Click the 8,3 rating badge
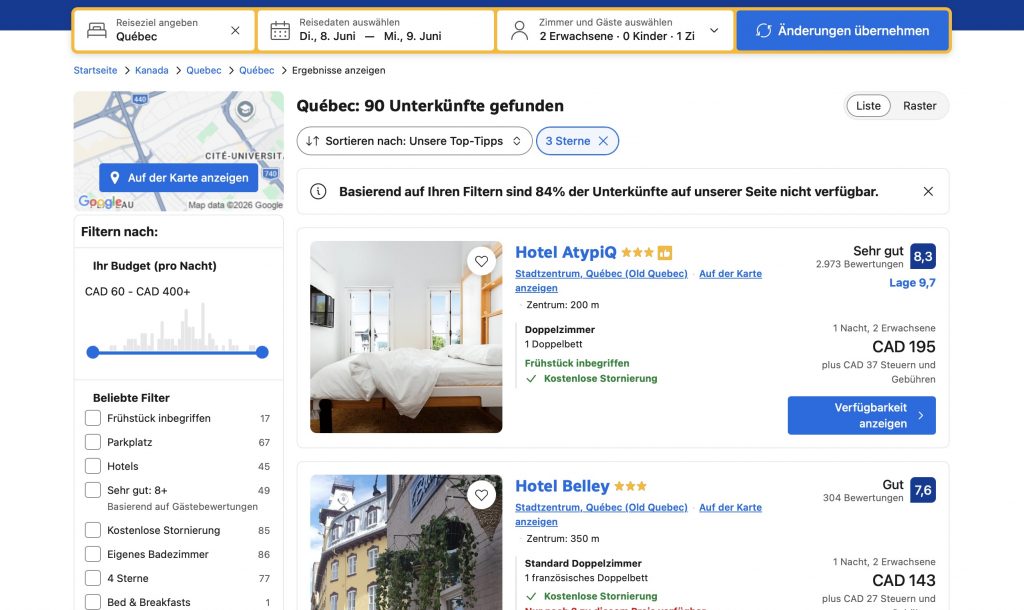1024x610 pixels. (x=923, y=256)
